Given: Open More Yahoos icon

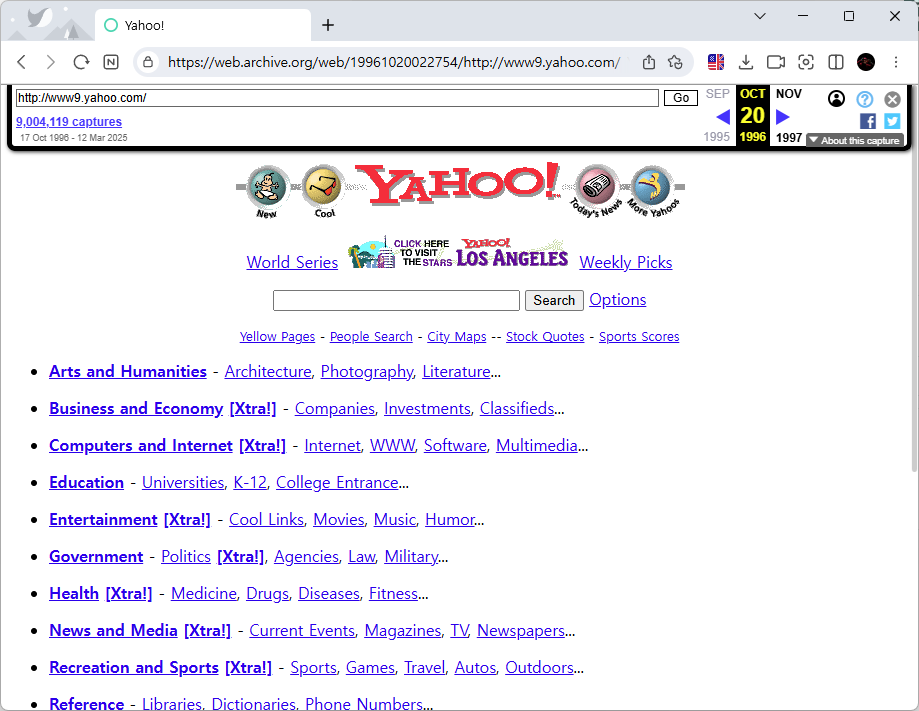Looking at the screenshot, I should point(653,190).
